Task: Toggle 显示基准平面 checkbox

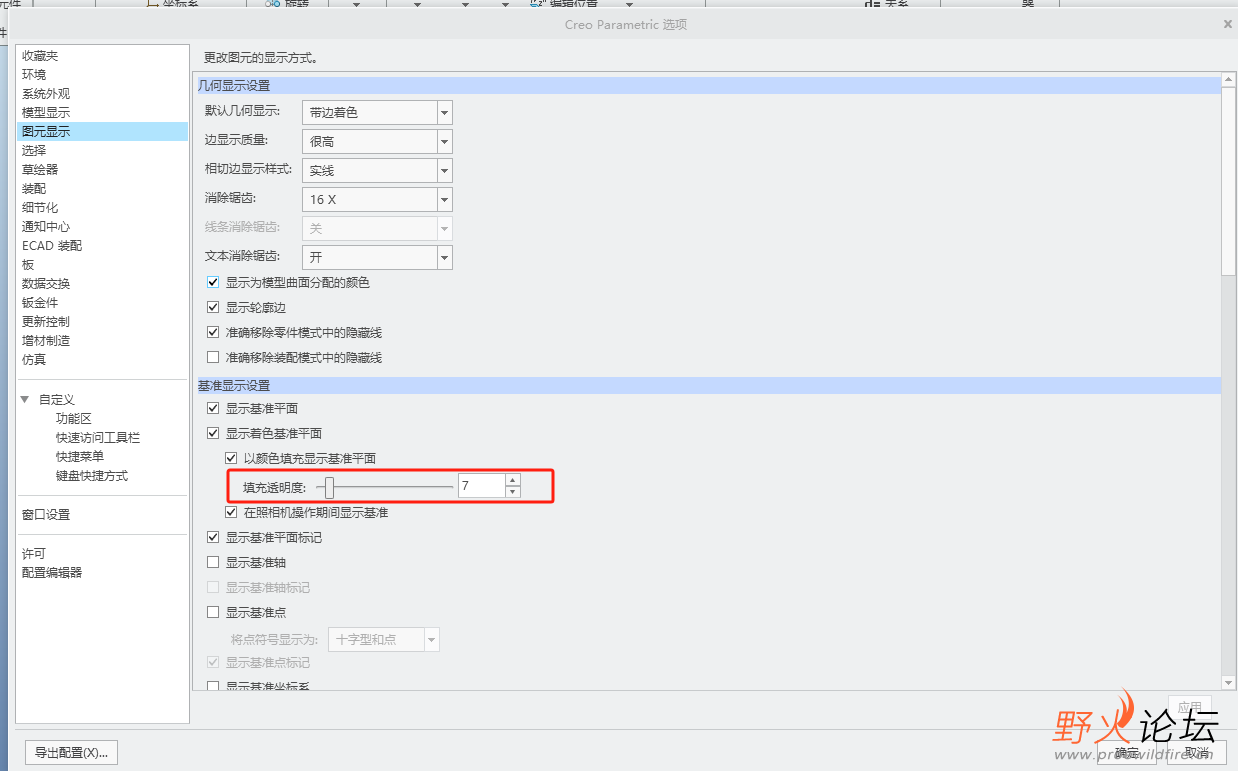Action: [x=213, y=408]
